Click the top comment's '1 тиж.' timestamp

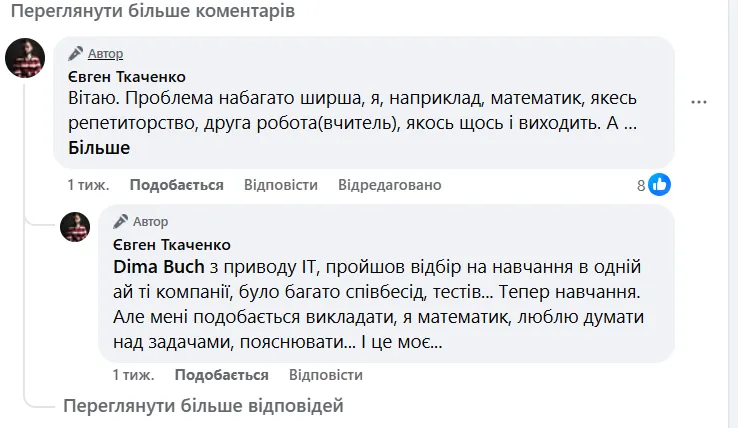tap(88, 185)
